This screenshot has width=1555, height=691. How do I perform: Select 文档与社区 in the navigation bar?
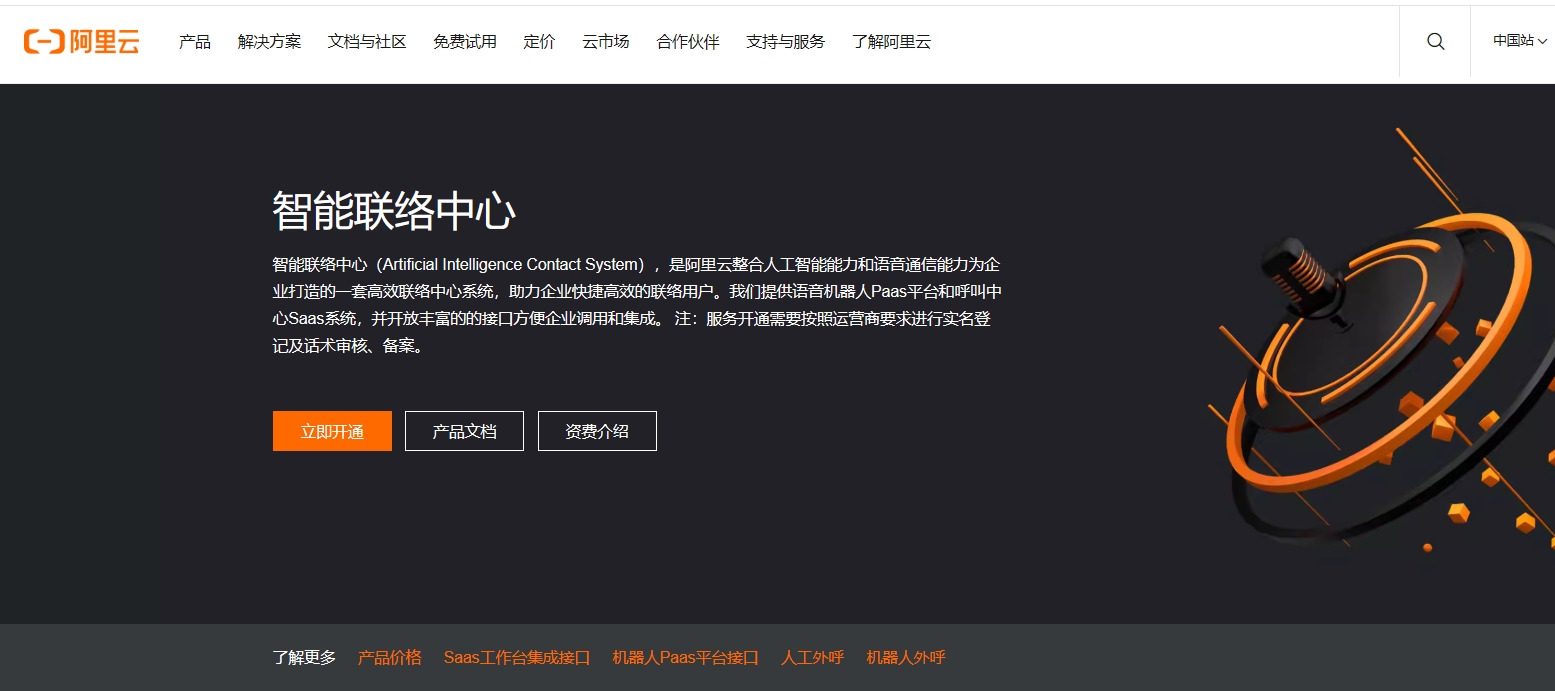[x=366, y=42]
